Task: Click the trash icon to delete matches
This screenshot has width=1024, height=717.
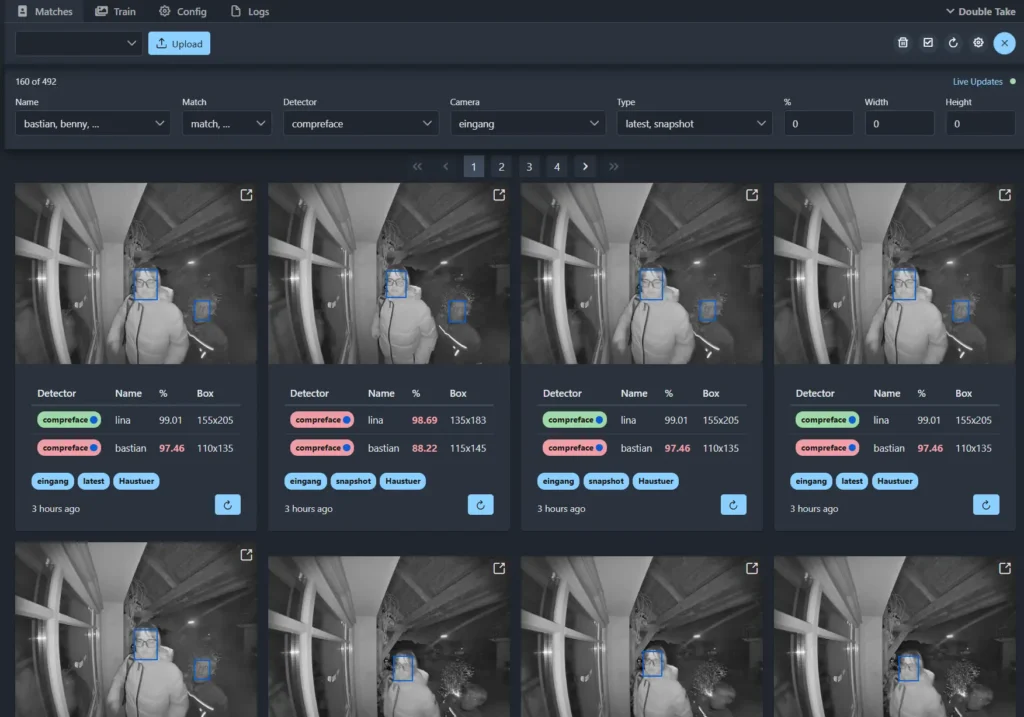Action: click(903, 43)
